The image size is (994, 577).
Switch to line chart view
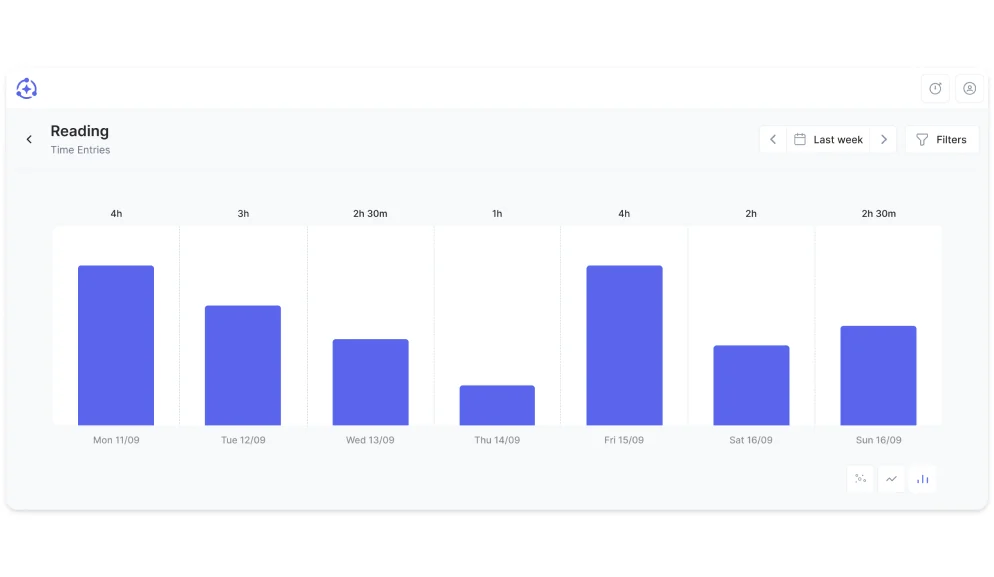click(891, 479)
